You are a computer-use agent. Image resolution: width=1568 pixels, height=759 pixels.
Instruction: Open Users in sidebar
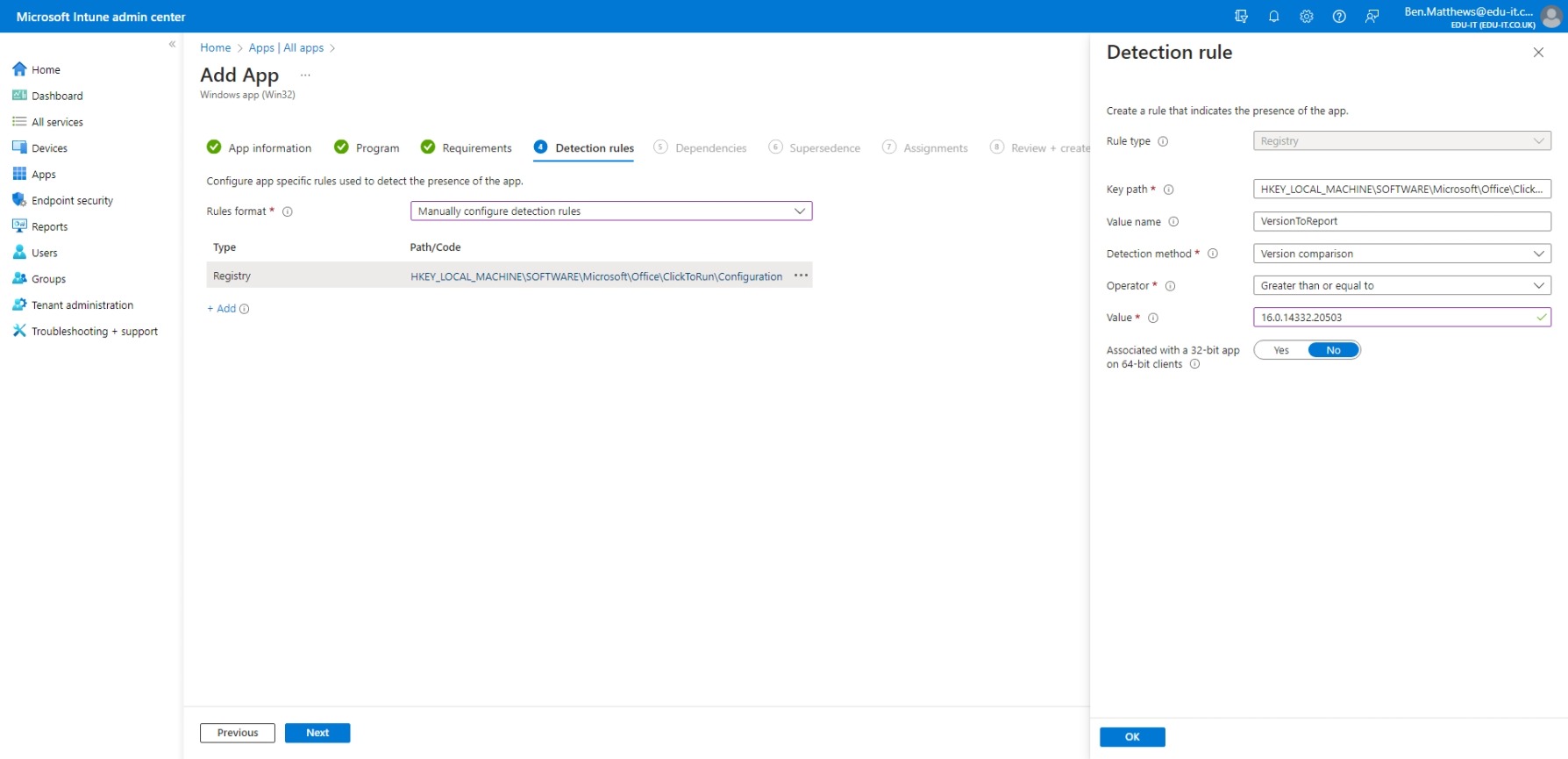coord(44,253)
